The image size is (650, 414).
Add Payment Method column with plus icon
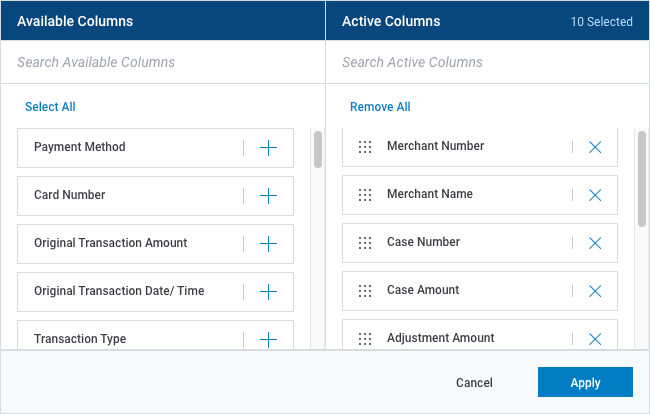pyautogui.click(x=268, y=148)
